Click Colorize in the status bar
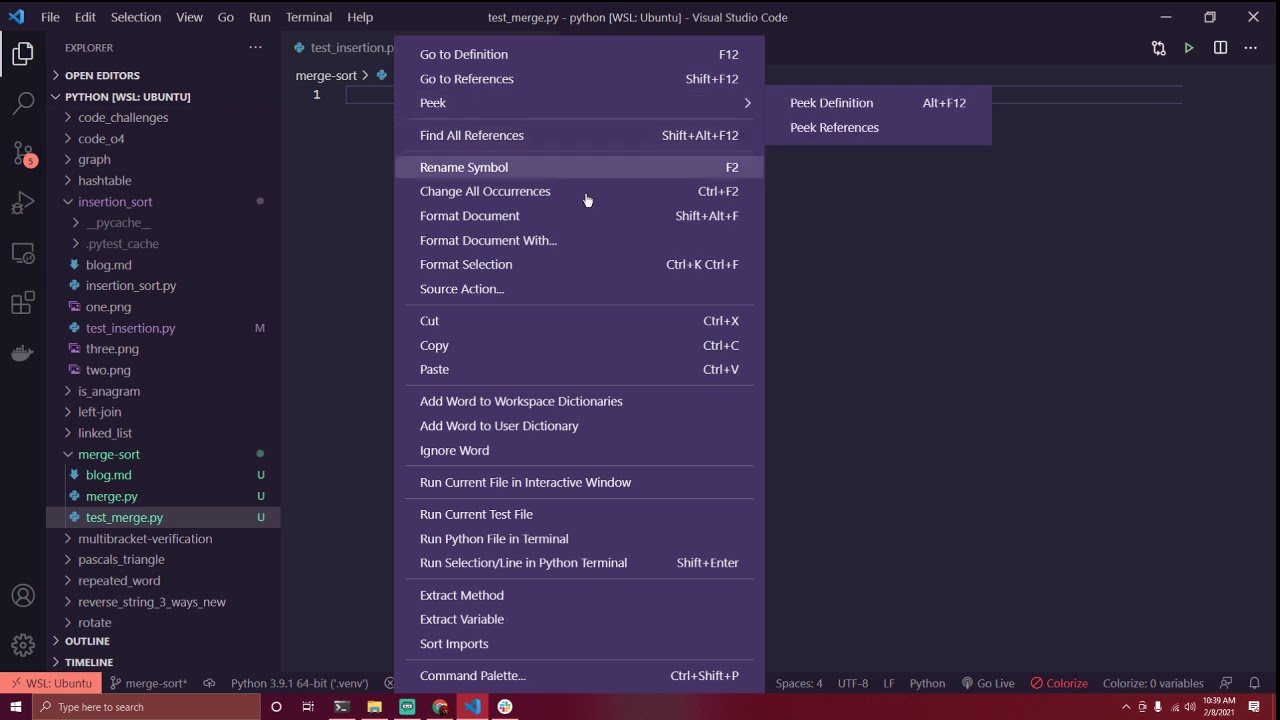Viewport: 1280px width, 720px height. (x=1059, y=683)
